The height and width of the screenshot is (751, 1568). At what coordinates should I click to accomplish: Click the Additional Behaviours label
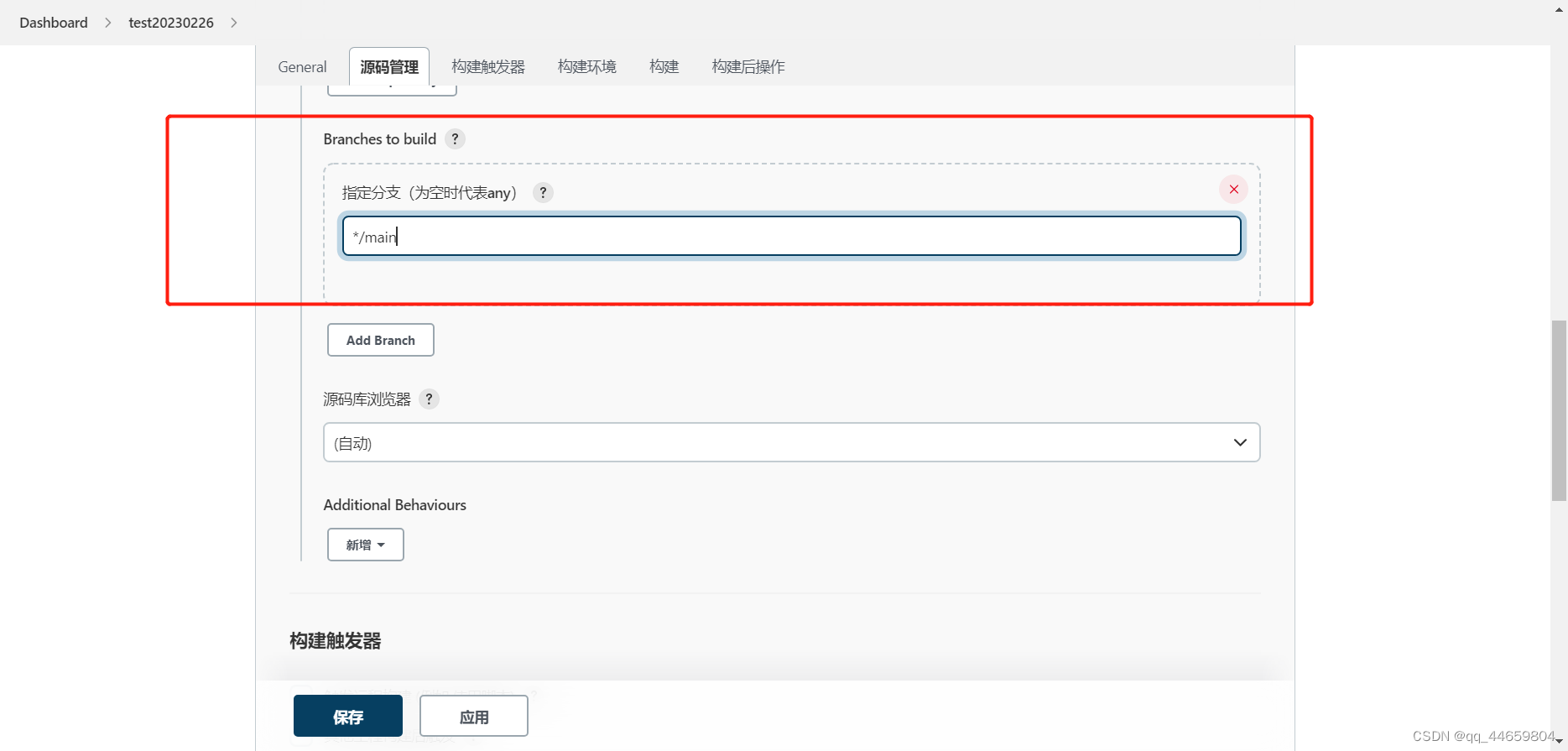click(395, 505)
